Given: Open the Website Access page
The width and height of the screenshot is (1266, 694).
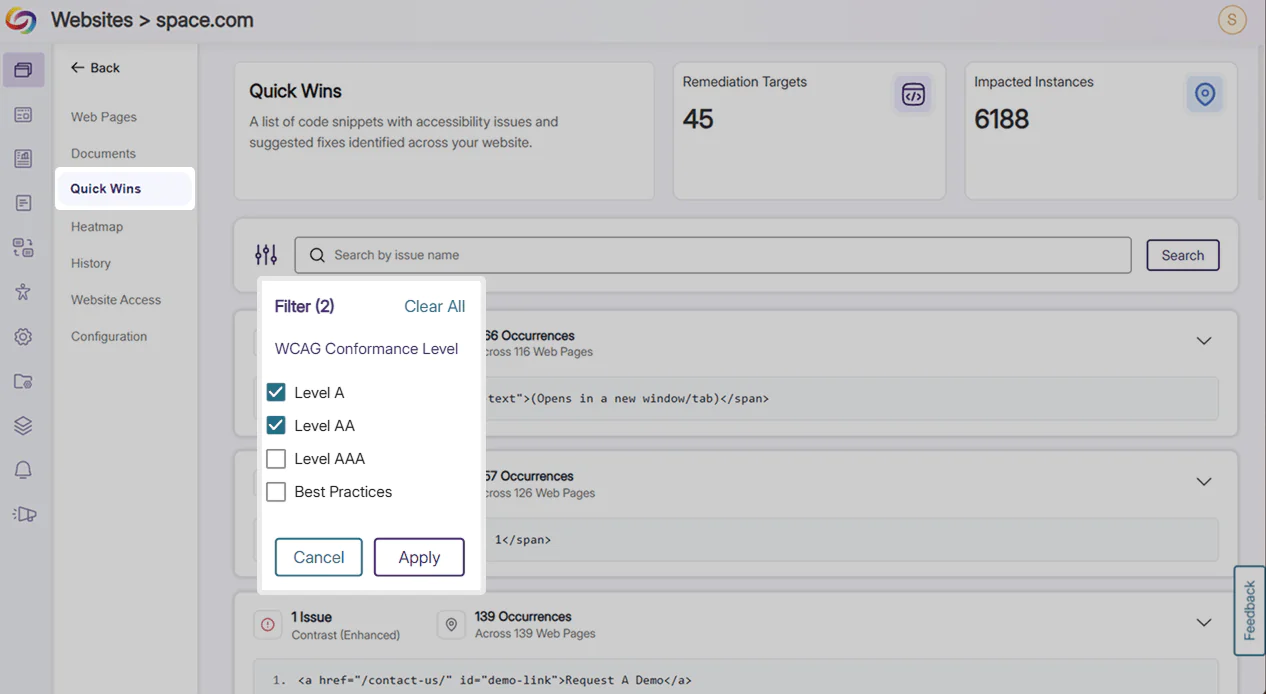Looking at the screenshot, I should click(x=116, y=299).
